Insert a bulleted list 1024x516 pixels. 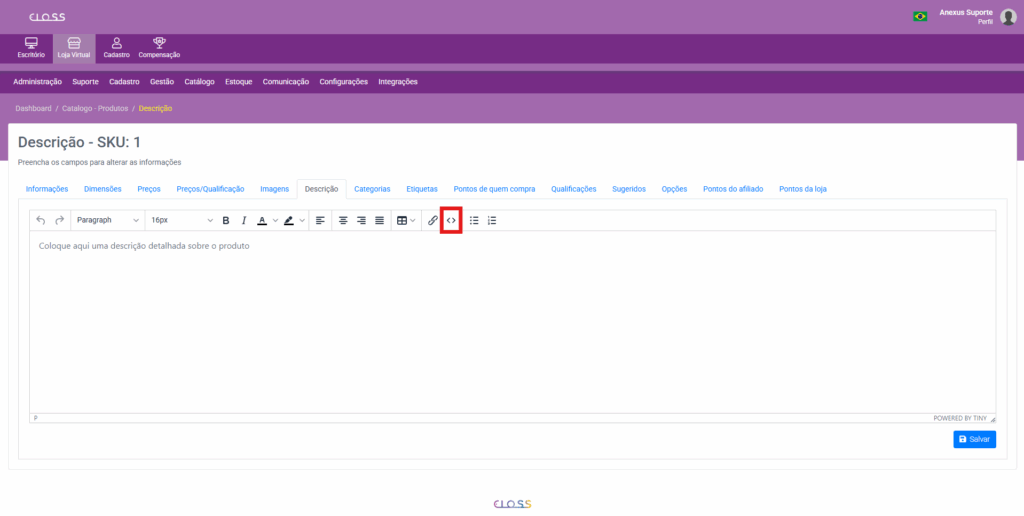[474, 220]
